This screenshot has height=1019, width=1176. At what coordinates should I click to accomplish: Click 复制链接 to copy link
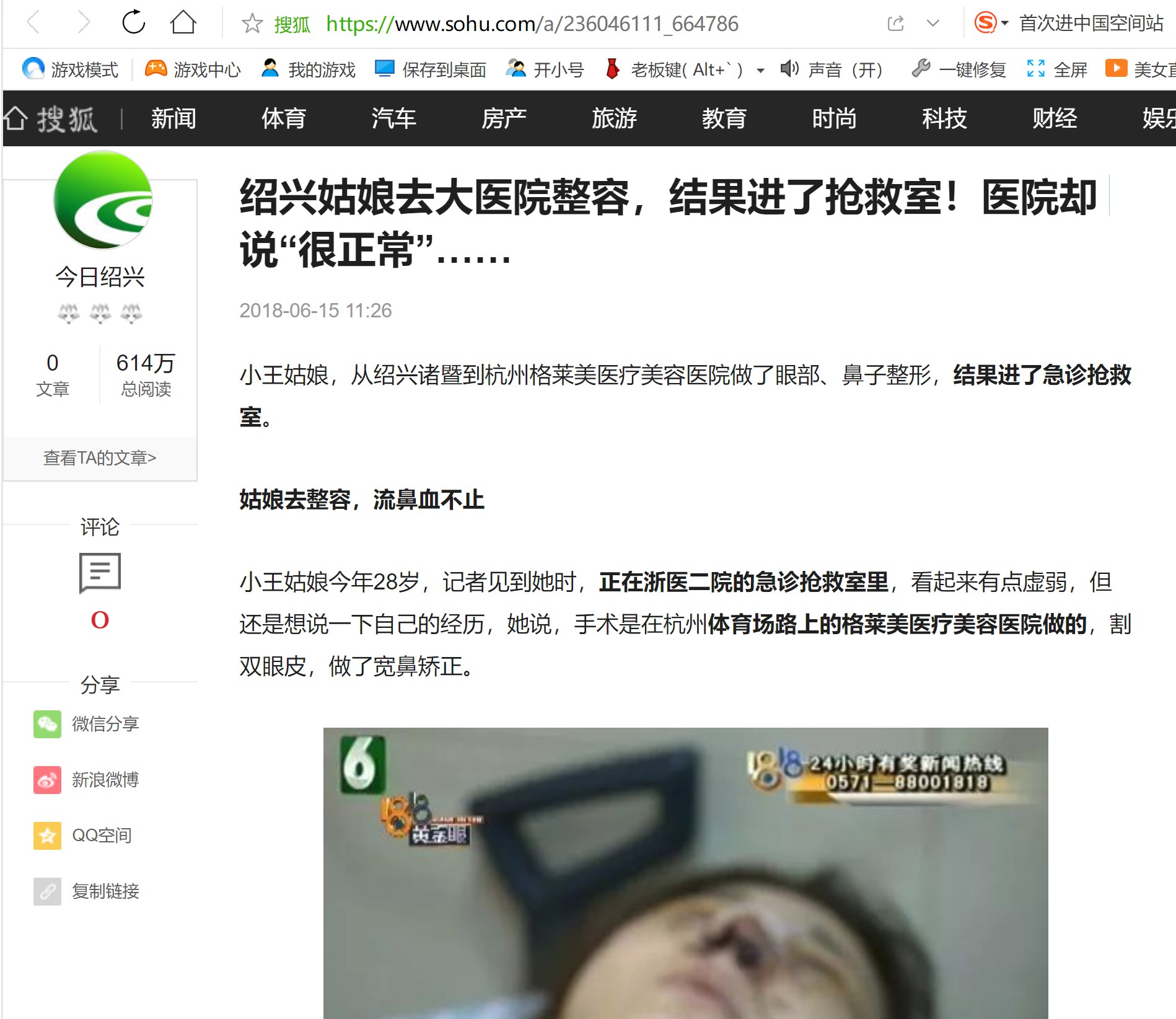(86, 891)
